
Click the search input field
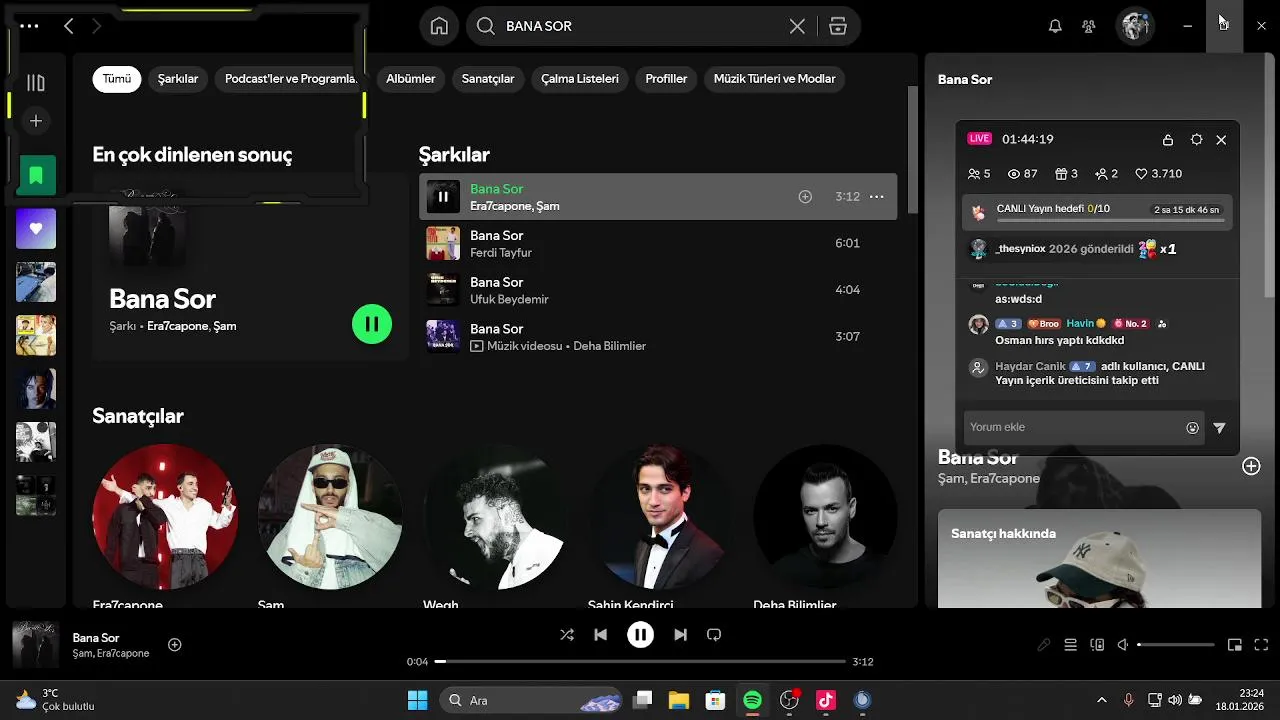tap(640, 26)
